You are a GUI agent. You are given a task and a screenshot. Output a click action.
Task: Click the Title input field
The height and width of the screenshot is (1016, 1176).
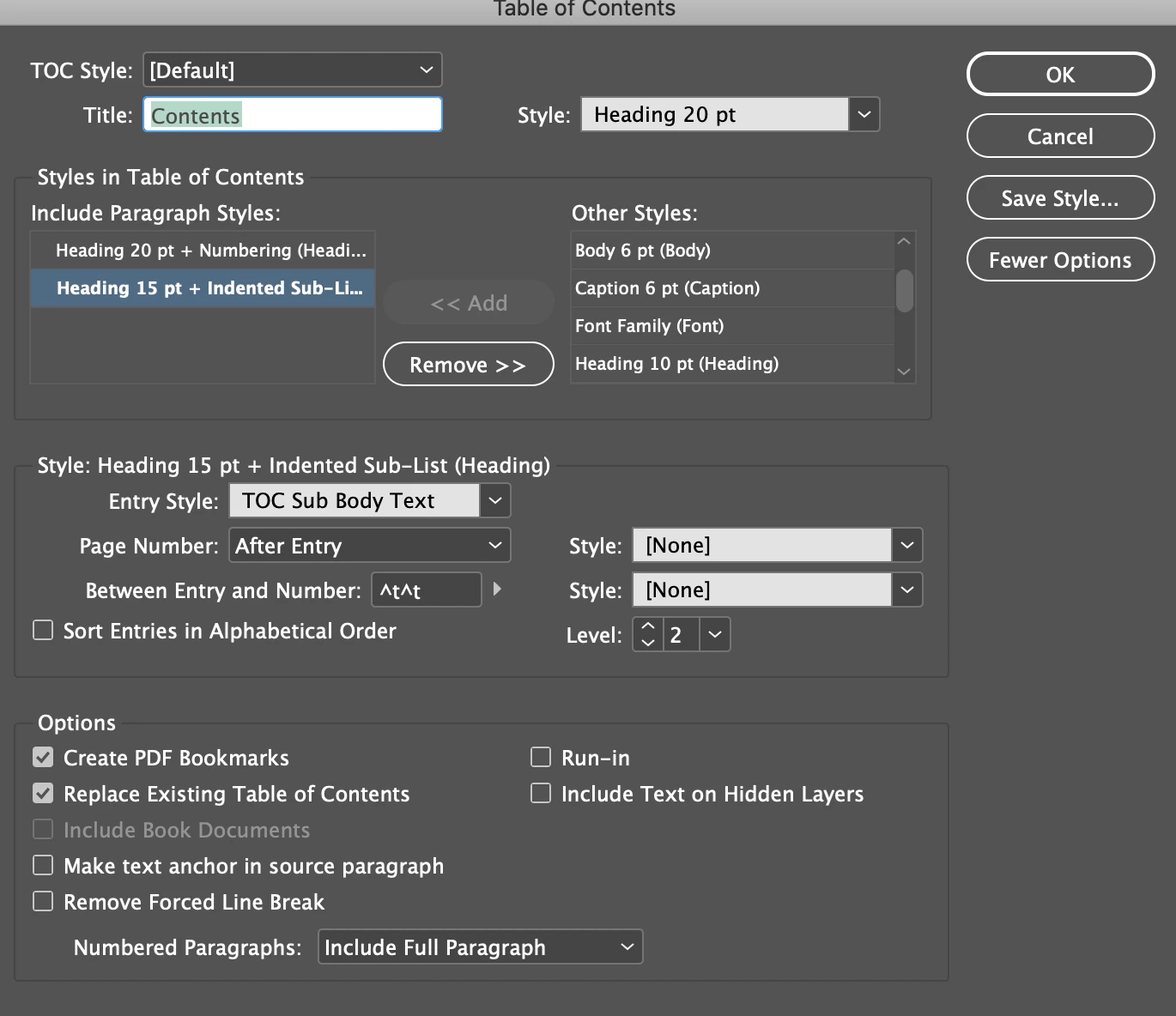(x=293, y=115)
